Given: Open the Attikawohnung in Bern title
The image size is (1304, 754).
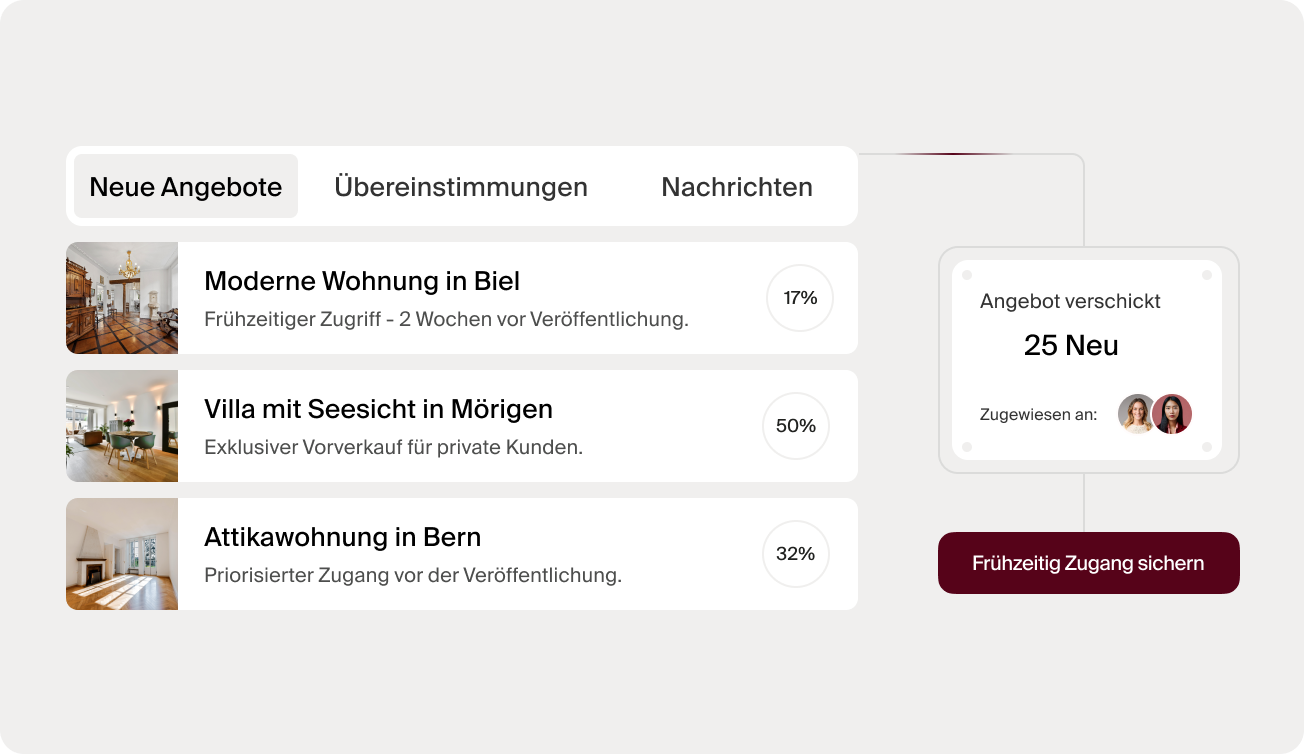Looking at the screenshot, I should [x=342, y=537].
